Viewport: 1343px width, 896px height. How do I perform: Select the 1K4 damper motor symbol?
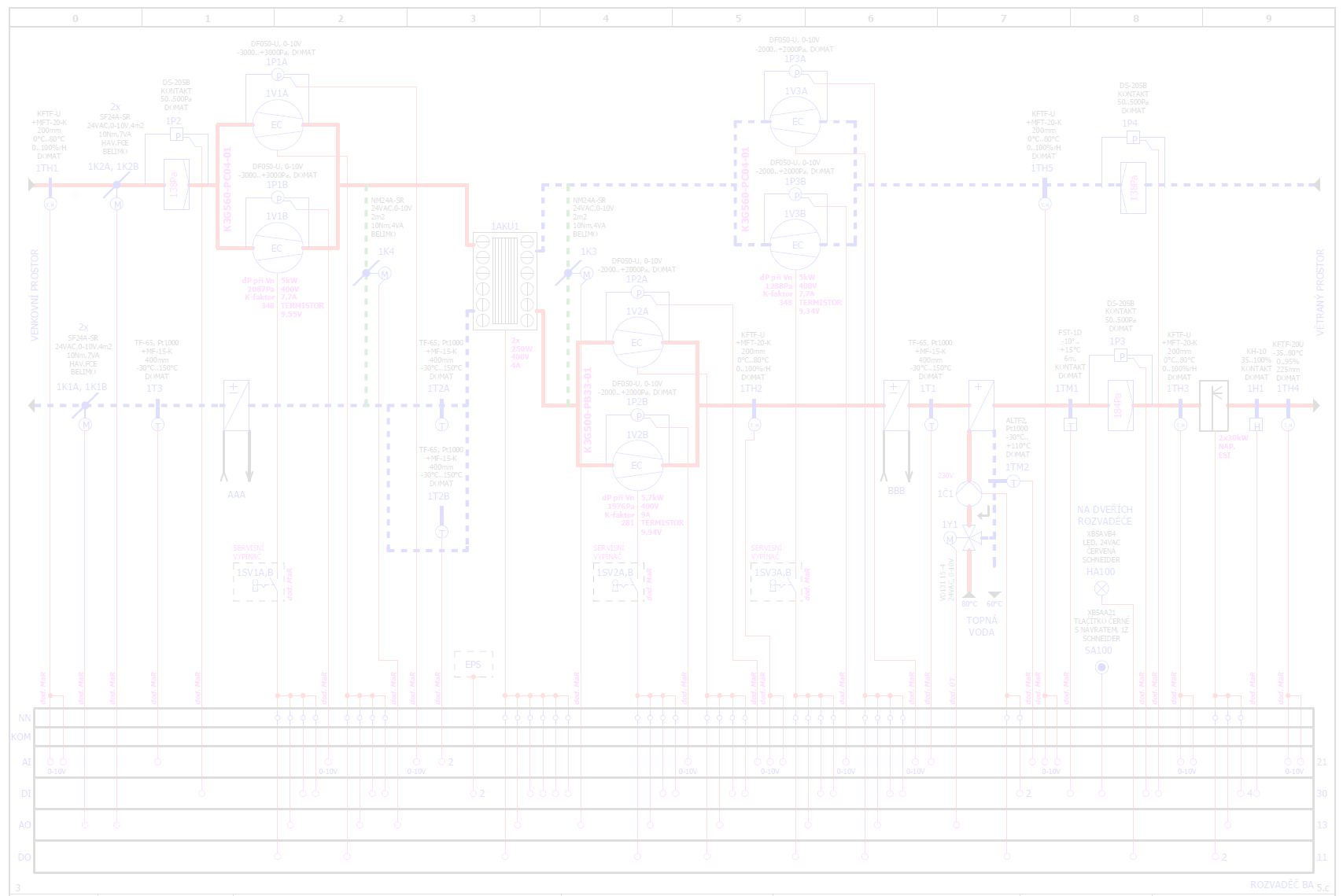(385, 274)
